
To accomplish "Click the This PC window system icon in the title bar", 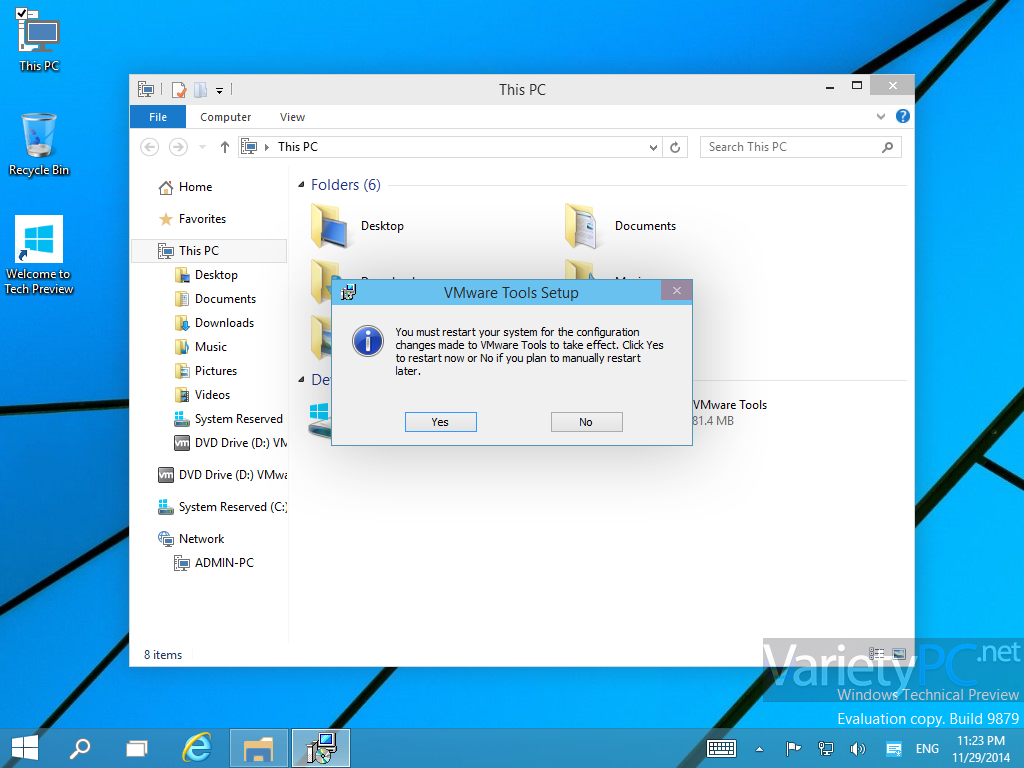I will click(146, 89).
